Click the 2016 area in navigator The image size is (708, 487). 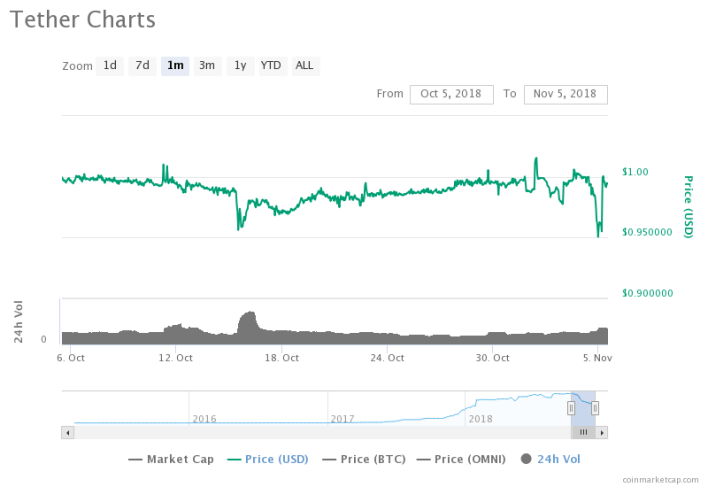point(205,419)
